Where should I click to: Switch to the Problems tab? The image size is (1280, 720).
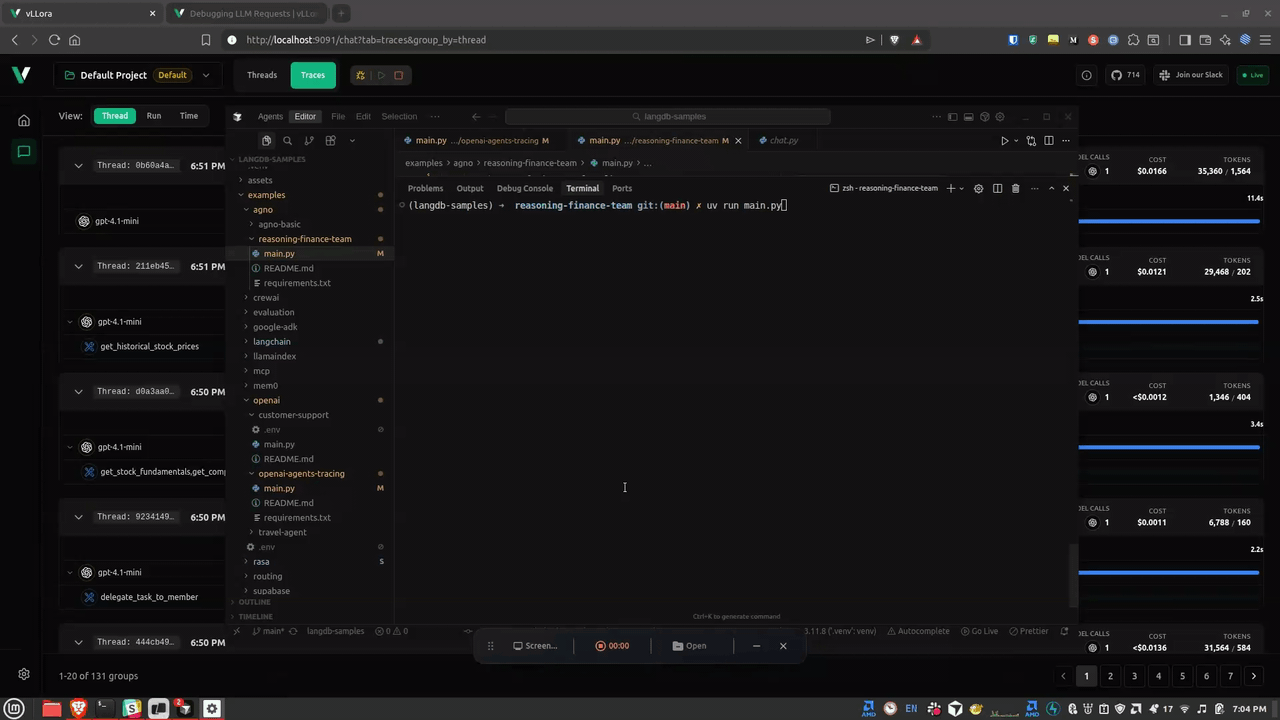(425, 188)
